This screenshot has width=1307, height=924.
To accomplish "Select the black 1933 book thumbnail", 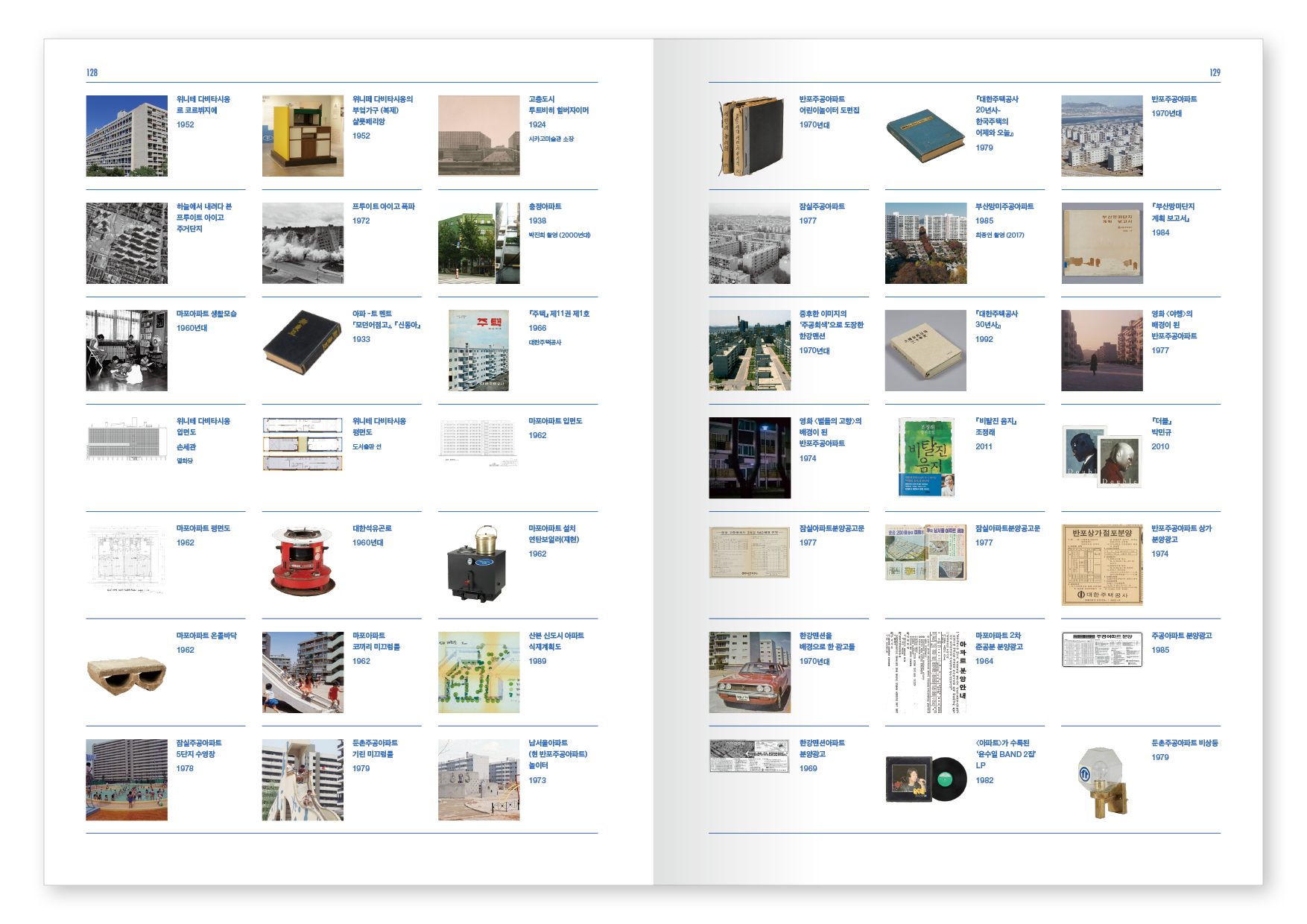I will (x=303, y=343).
